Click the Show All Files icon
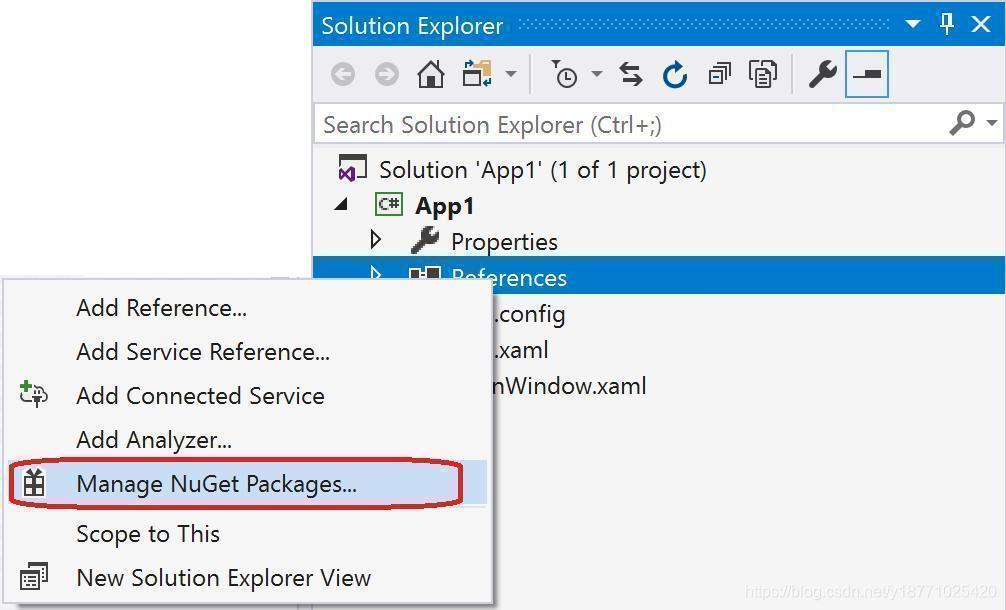1006x610 pixels. pos(763,74)
